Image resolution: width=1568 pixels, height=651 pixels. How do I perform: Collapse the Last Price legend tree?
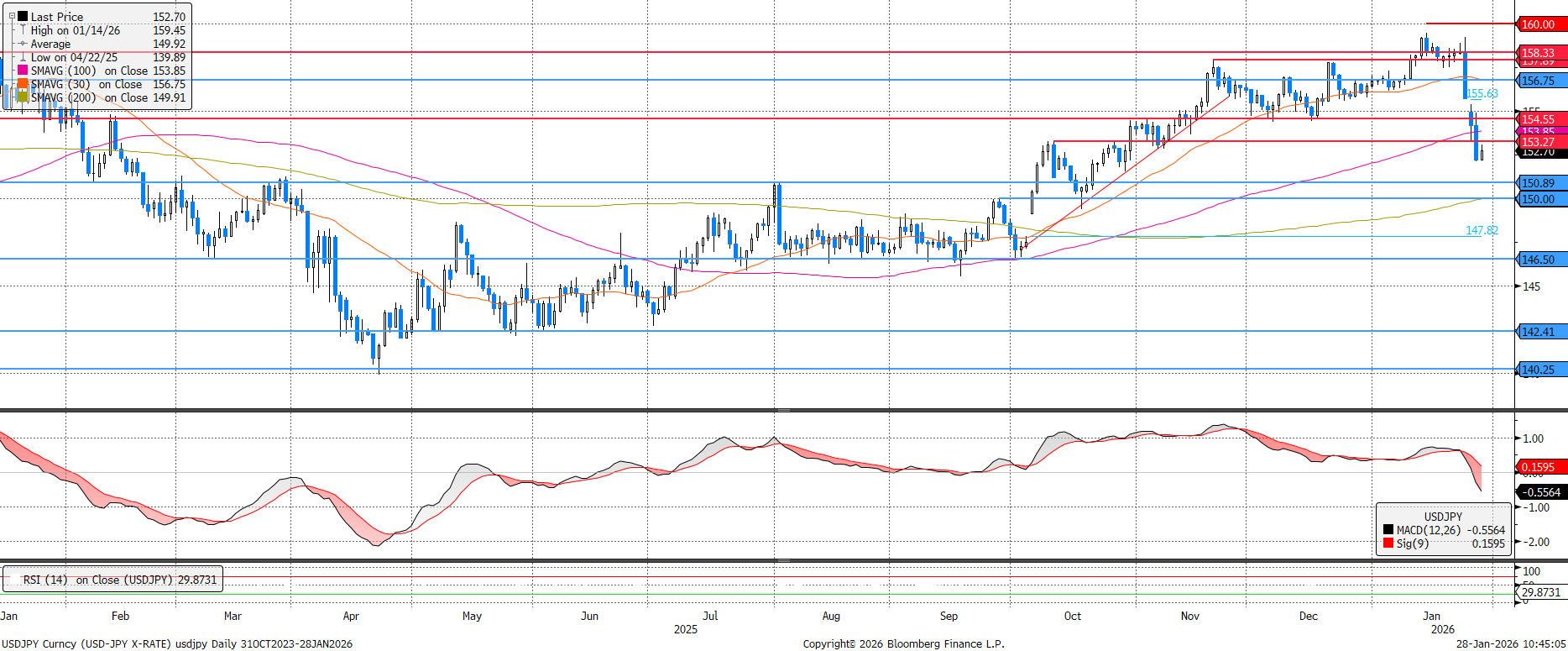[12, 17]
